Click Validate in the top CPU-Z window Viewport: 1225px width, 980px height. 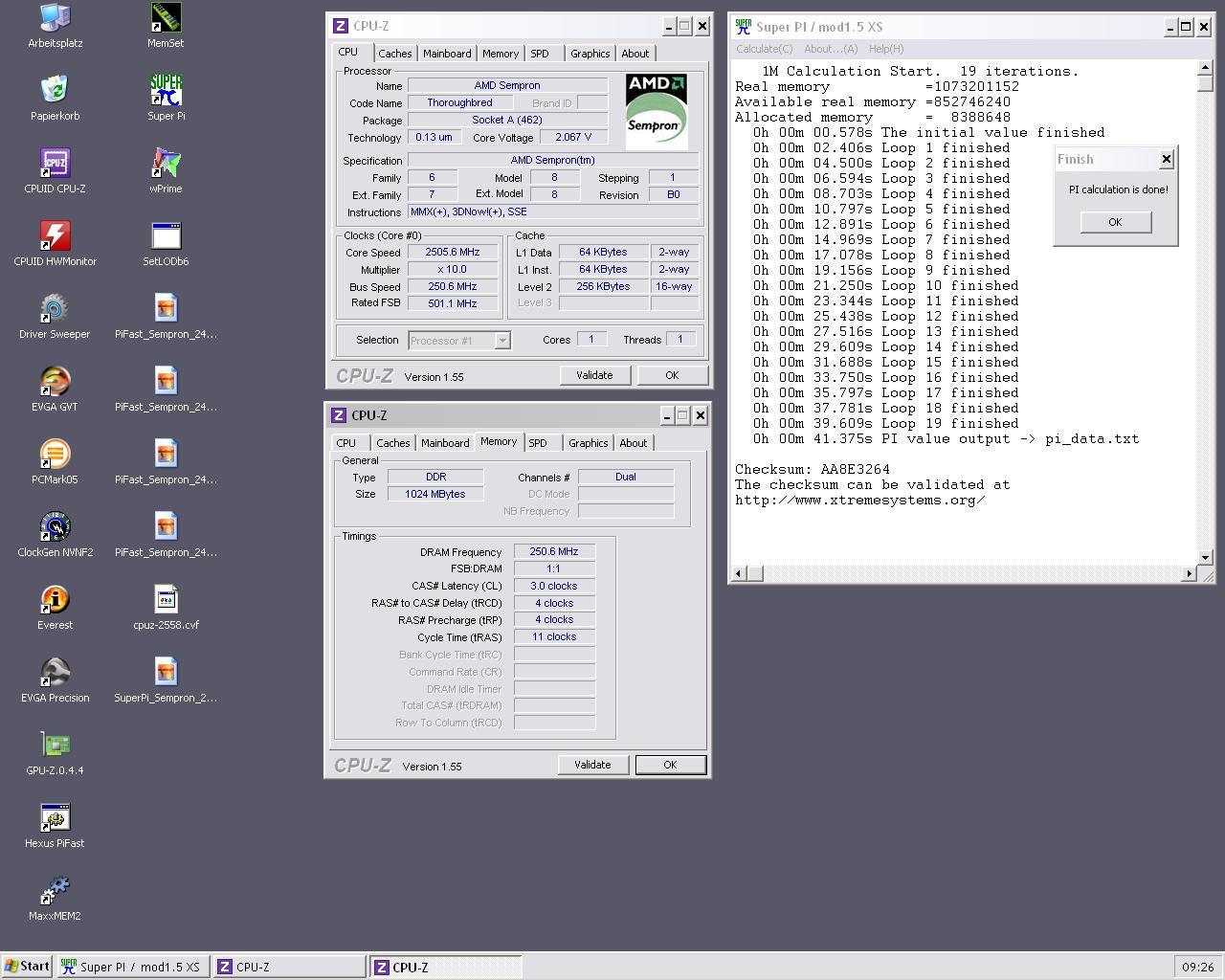pyautogui.click(x=594, y=375)
